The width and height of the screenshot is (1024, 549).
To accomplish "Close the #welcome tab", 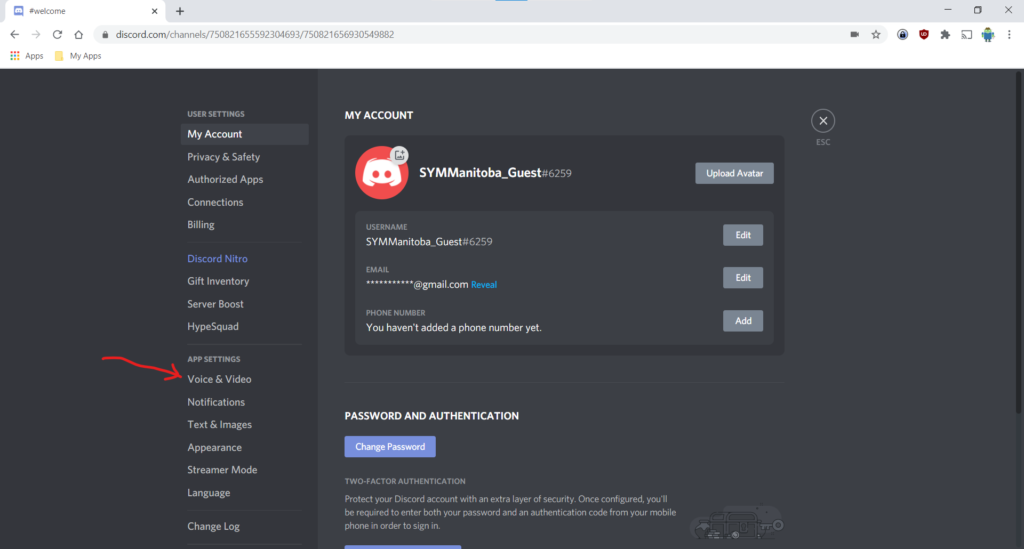I will [155, 11].
